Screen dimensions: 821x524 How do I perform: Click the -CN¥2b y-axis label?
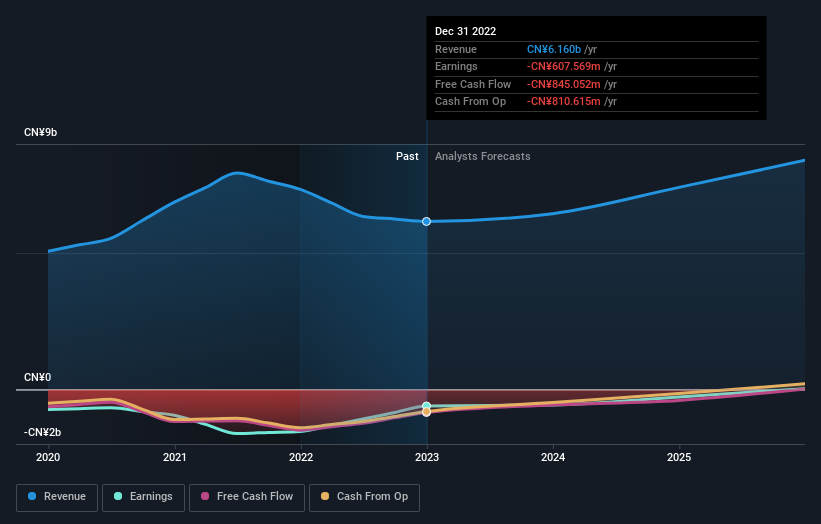42,432
